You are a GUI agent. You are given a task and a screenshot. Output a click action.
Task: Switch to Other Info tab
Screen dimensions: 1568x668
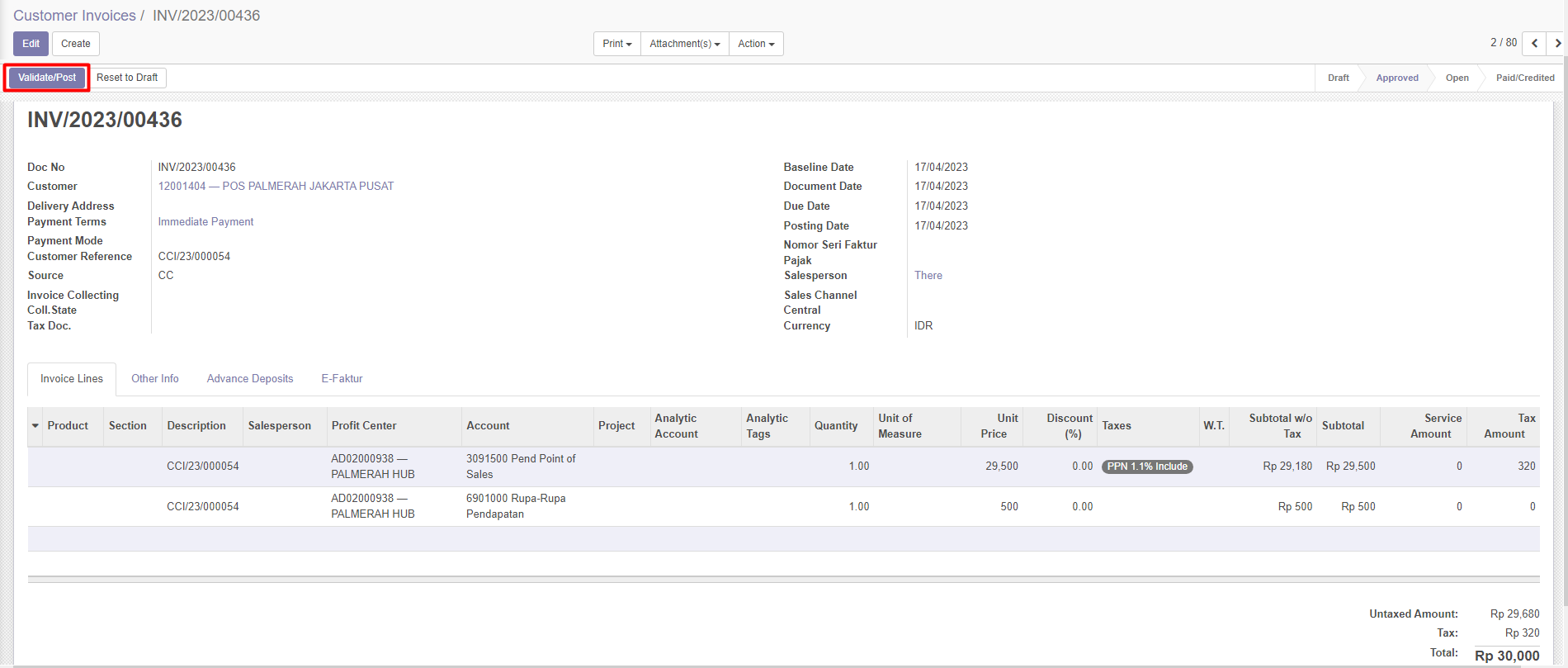[x=155, y=378]
